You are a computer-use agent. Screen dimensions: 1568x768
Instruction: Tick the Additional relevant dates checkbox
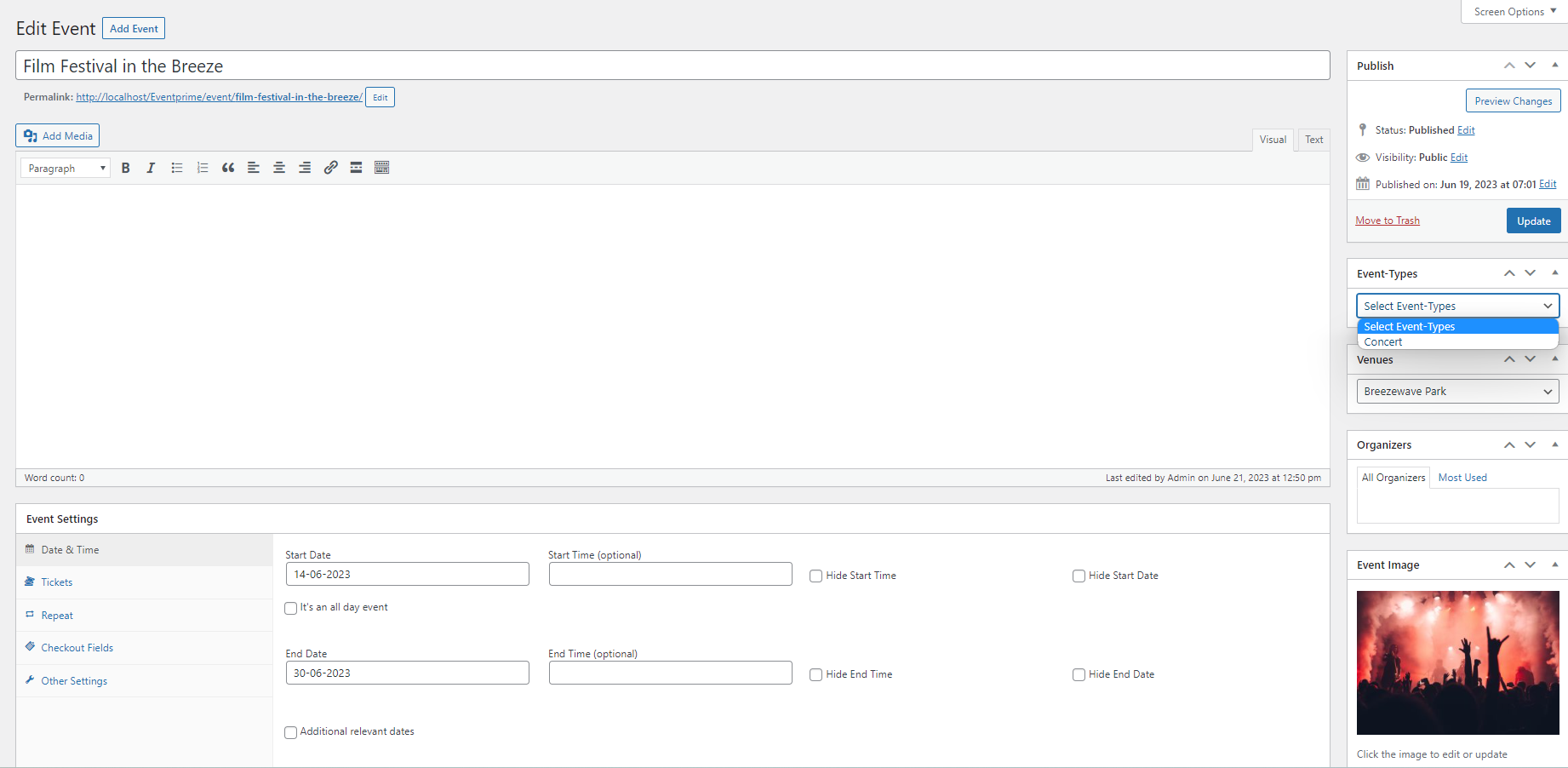pyautogui.click(x=291, y=732)
